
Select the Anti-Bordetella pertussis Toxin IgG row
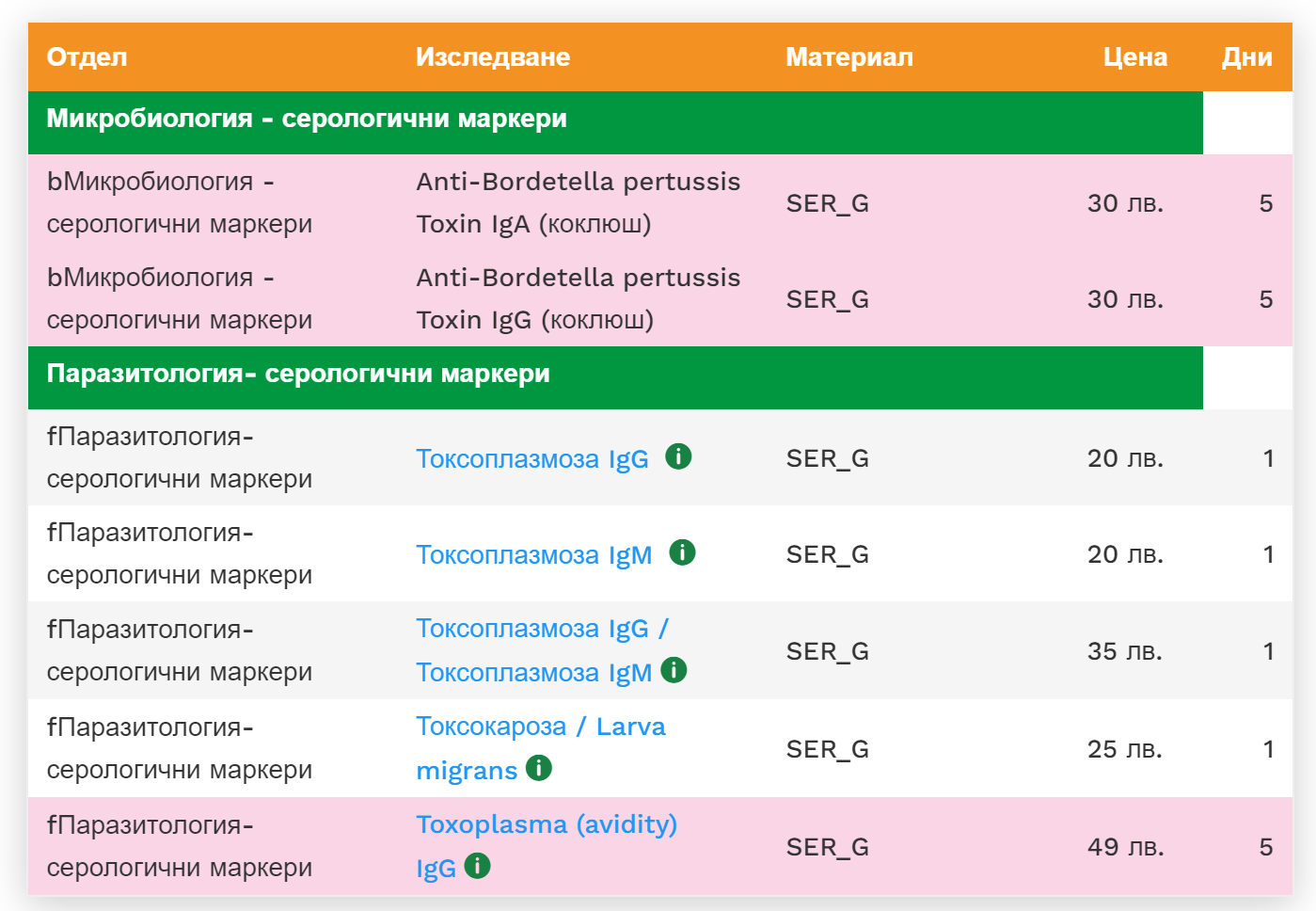pos(578,298)
